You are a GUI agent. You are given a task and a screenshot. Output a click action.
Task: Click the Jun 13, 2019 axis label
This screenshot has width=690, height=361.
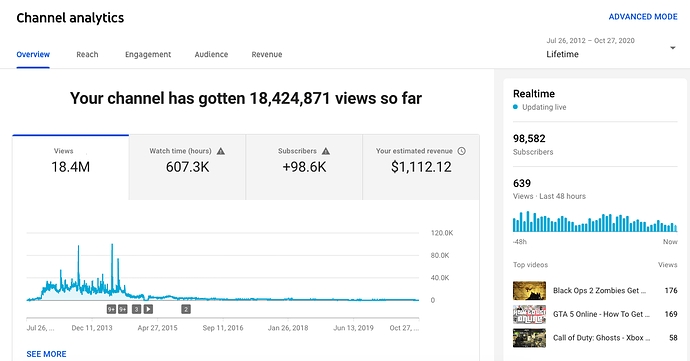pos(353,328)
